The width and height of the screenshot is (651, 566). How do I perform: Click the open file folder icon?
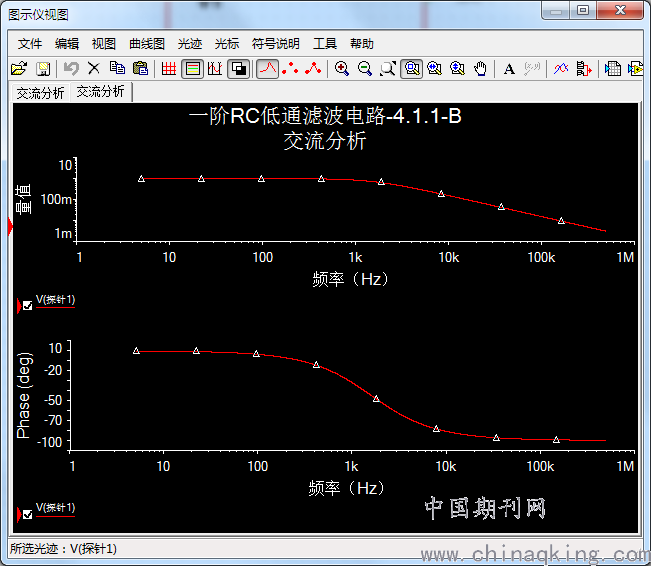point(18,69)
